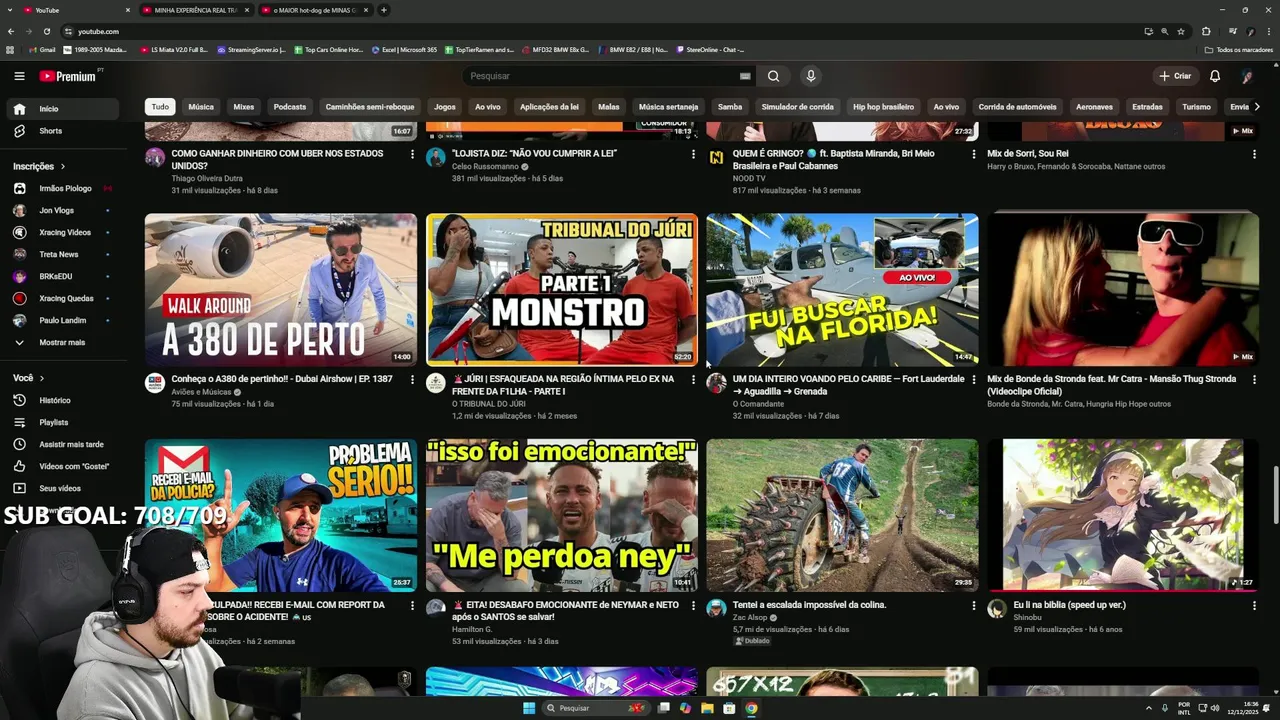This screenshot has width=1280, height=720.
Task: Open Gmail bookmark in bookmarks bar
Action: tap(42, 49)
